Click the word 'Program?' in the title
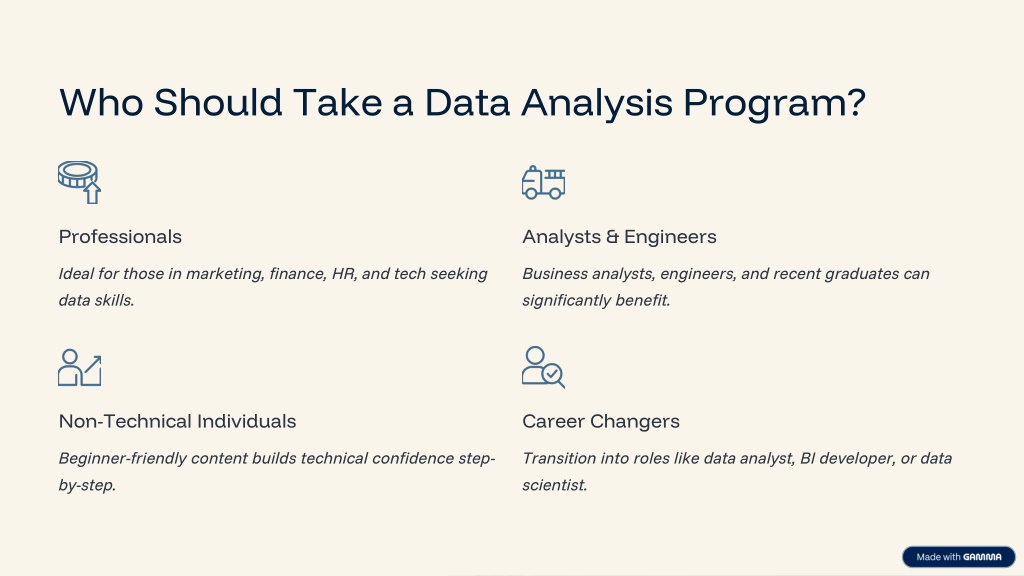 point(775,104)
